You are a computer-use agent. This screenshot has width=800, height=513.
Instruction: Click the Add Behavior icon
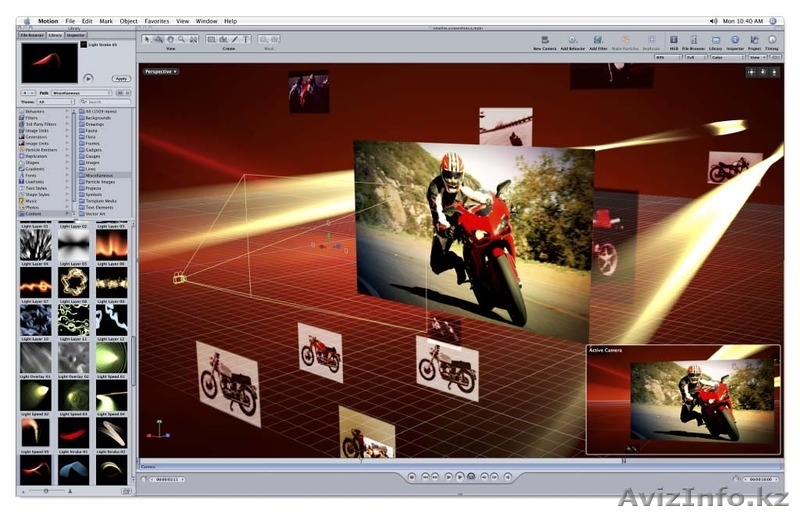[x=573, y=39]
